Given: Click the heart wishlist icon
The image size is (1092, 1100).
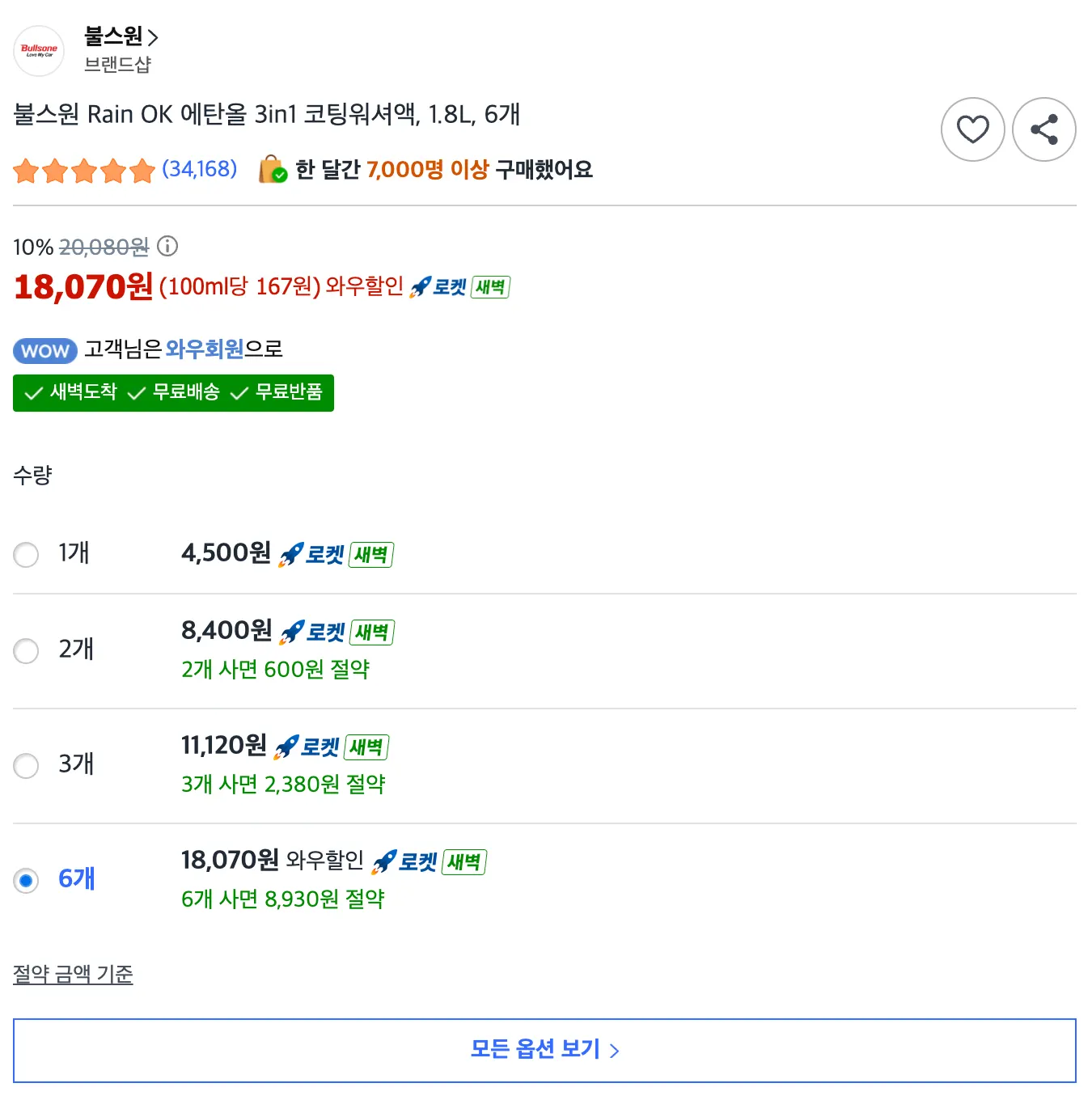Looking at the screenshot, I should (x=972, y=129).
